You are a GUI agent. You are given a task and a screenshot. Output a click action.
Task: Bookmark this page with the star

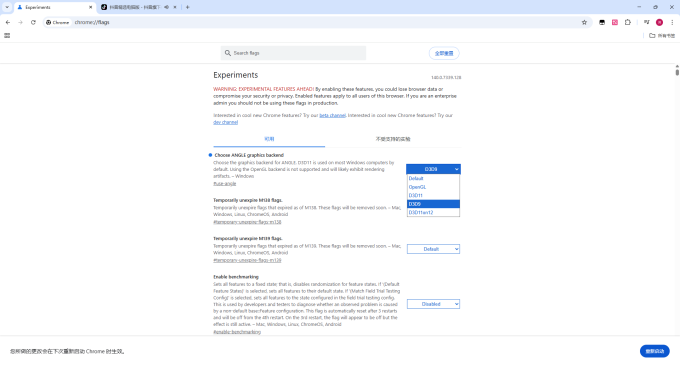click(584, 22)
